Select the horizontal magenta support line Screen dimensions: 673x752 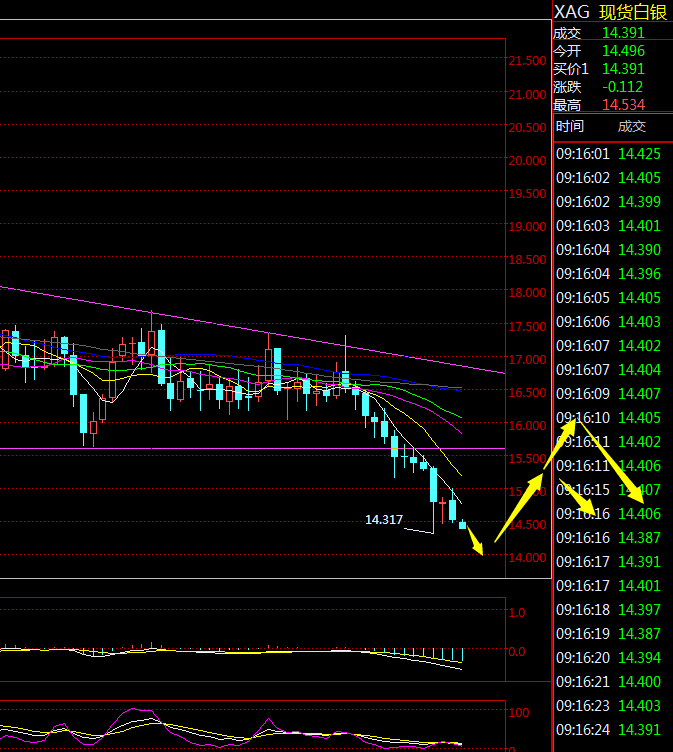253,448
